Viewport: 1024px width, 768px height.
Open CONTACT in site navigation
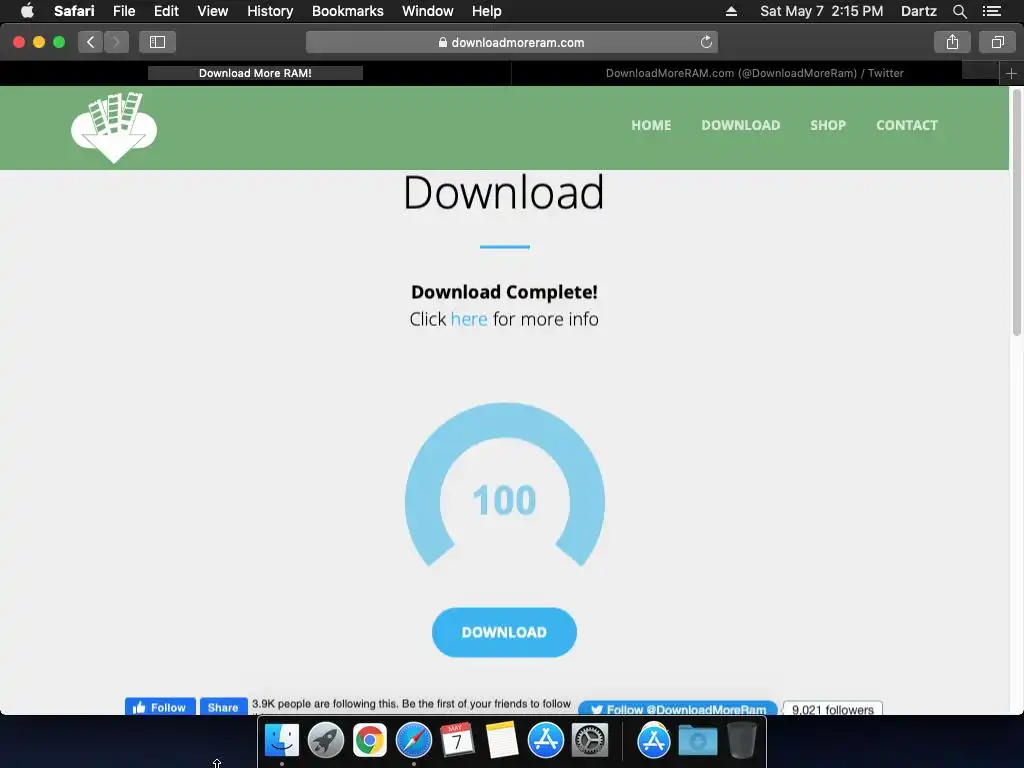click(x=906, y=125)
